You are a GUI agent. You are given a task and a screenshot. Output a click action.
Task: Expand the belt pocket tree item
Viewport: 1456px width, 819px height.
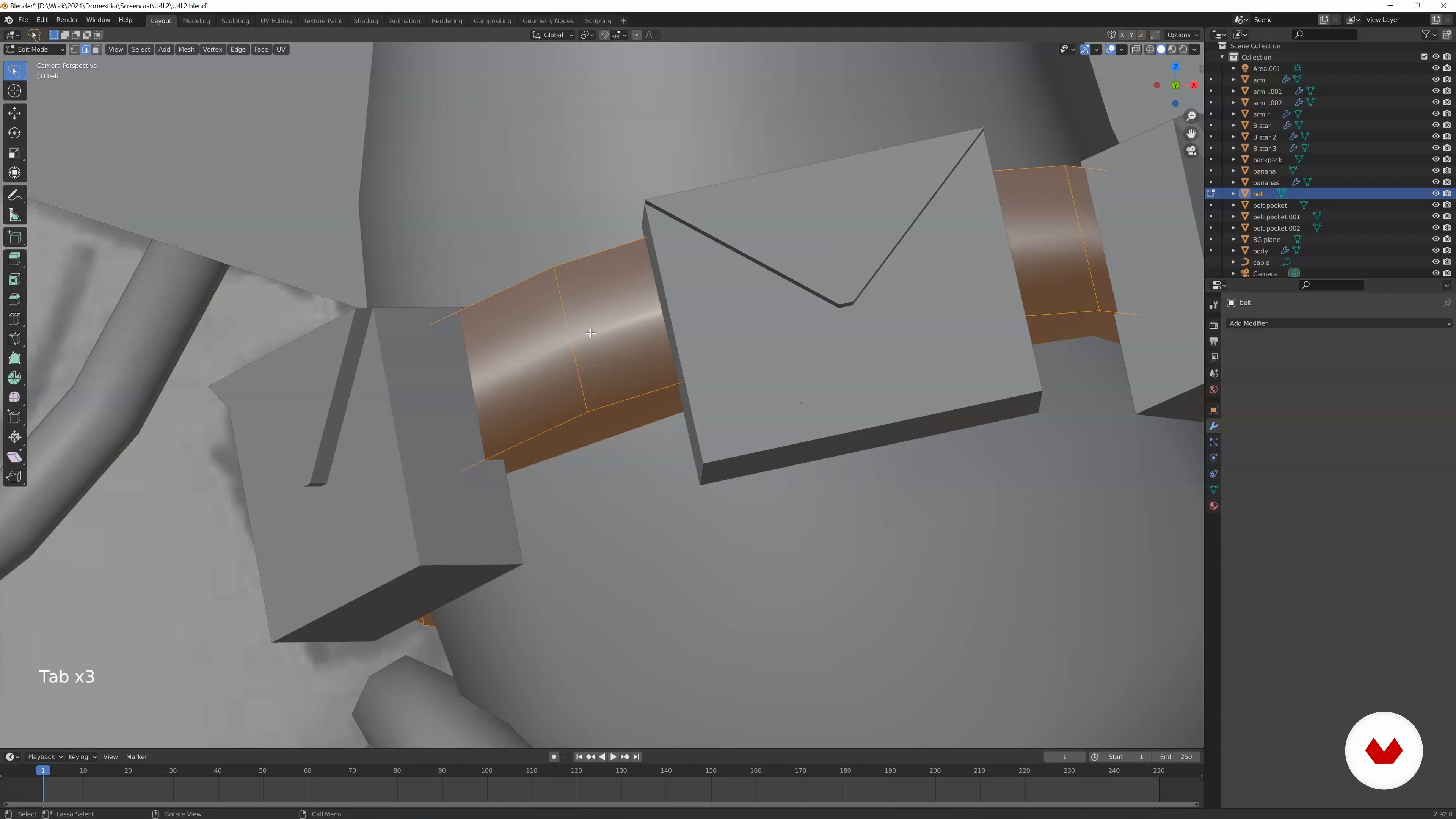click(1233, 205)
